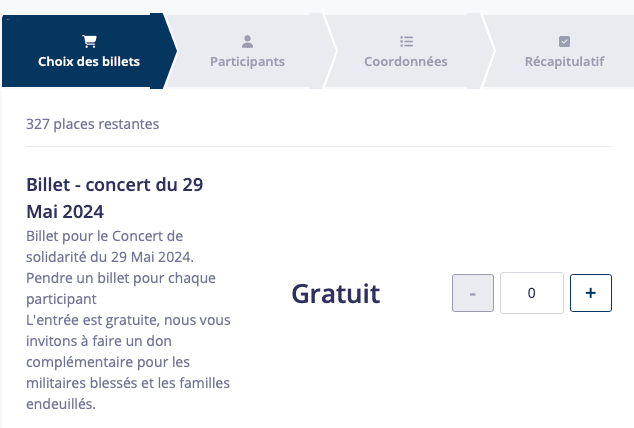
Task: Increase ticket quantity with the plus button
Action: coord(591,293)
